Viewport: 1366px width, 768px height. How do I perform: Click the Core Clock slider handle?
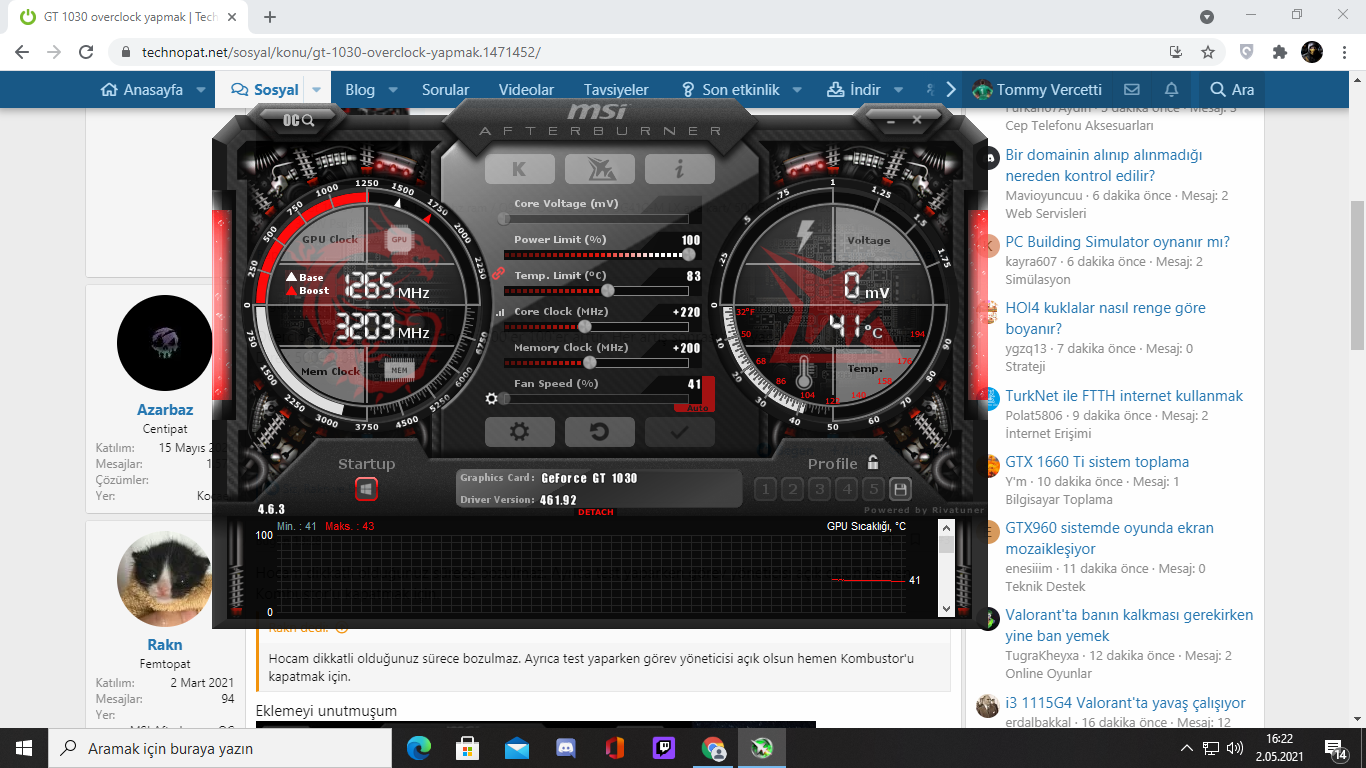pos(584,326)
